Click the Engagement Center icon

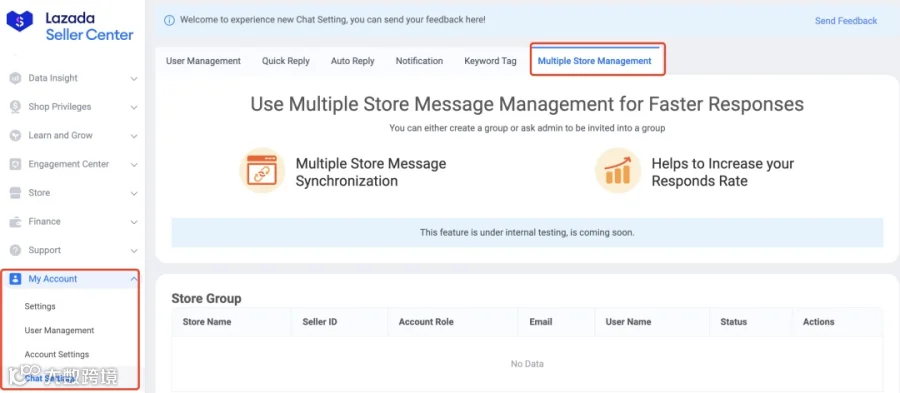pyautogui.click(x=15, y=164)
